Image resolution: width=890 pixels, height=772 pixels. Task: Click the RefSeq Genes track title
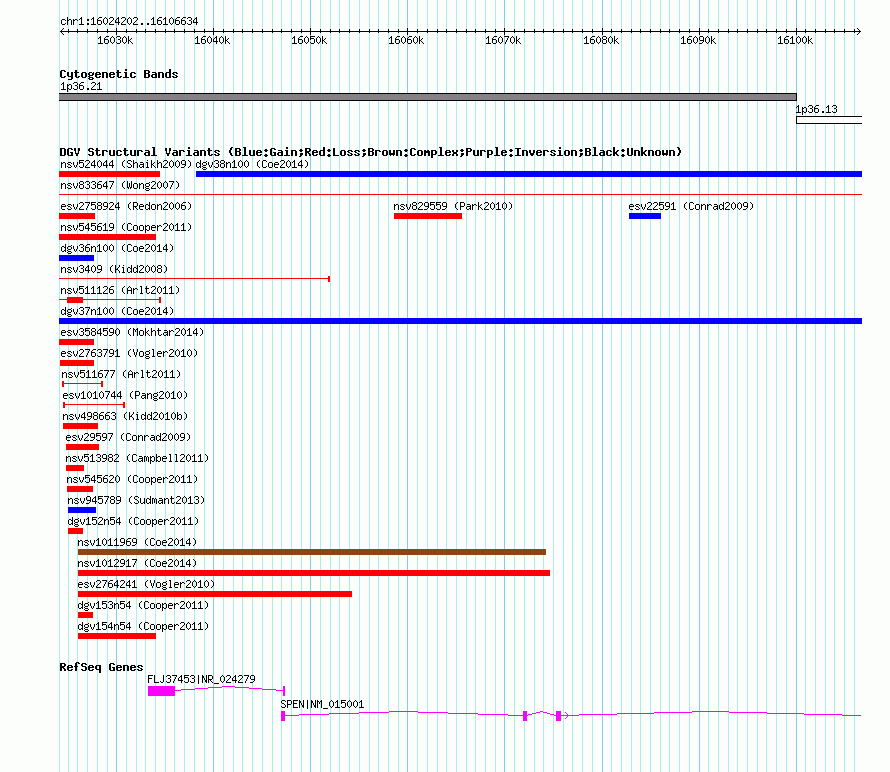tap(101, 667)
